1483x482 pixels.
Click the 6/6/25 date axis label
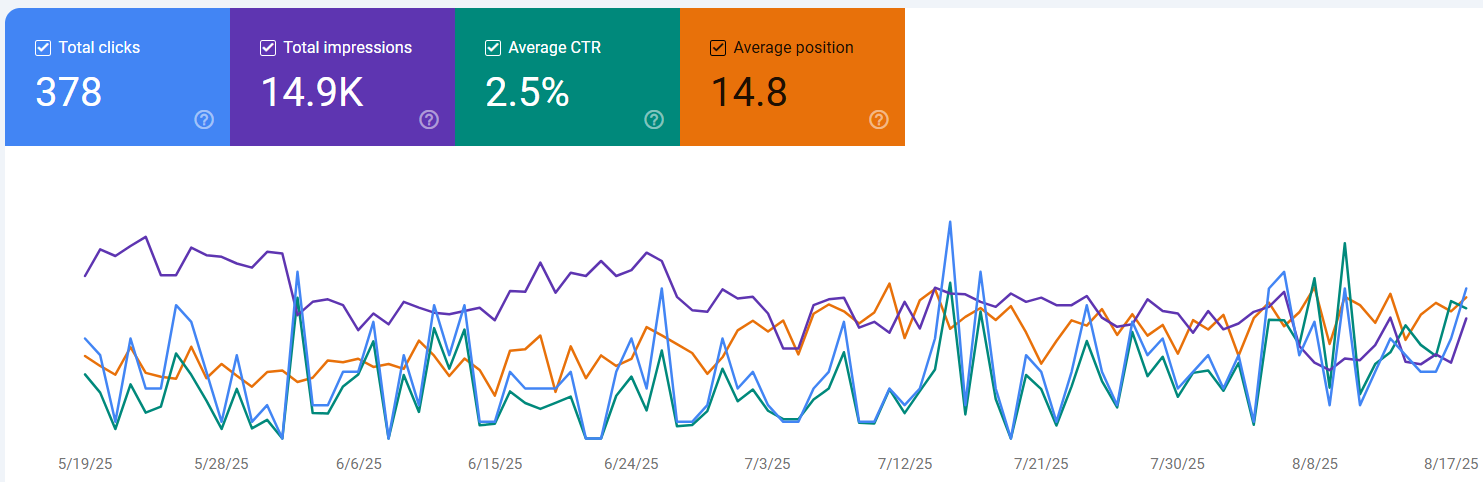[359, 464]
